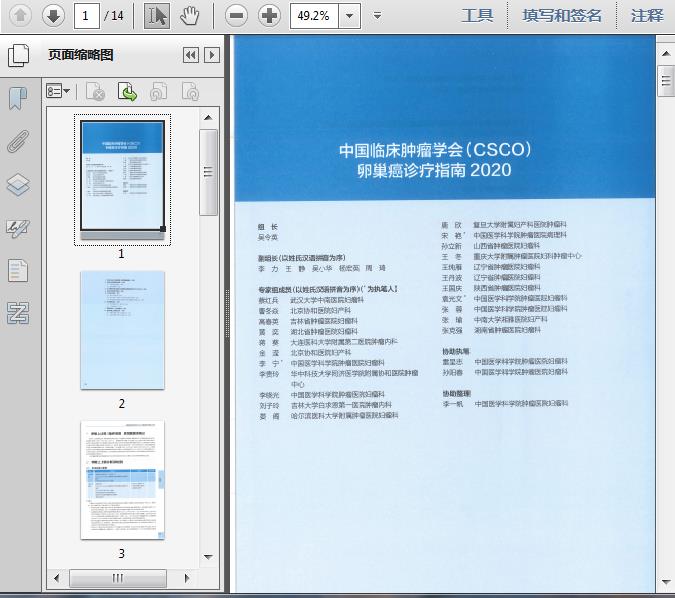Click the document title 卵巢癌诊疗指南 2020
Screen dimensions: 675x598
pyautogui.click(x=434, y=170)
